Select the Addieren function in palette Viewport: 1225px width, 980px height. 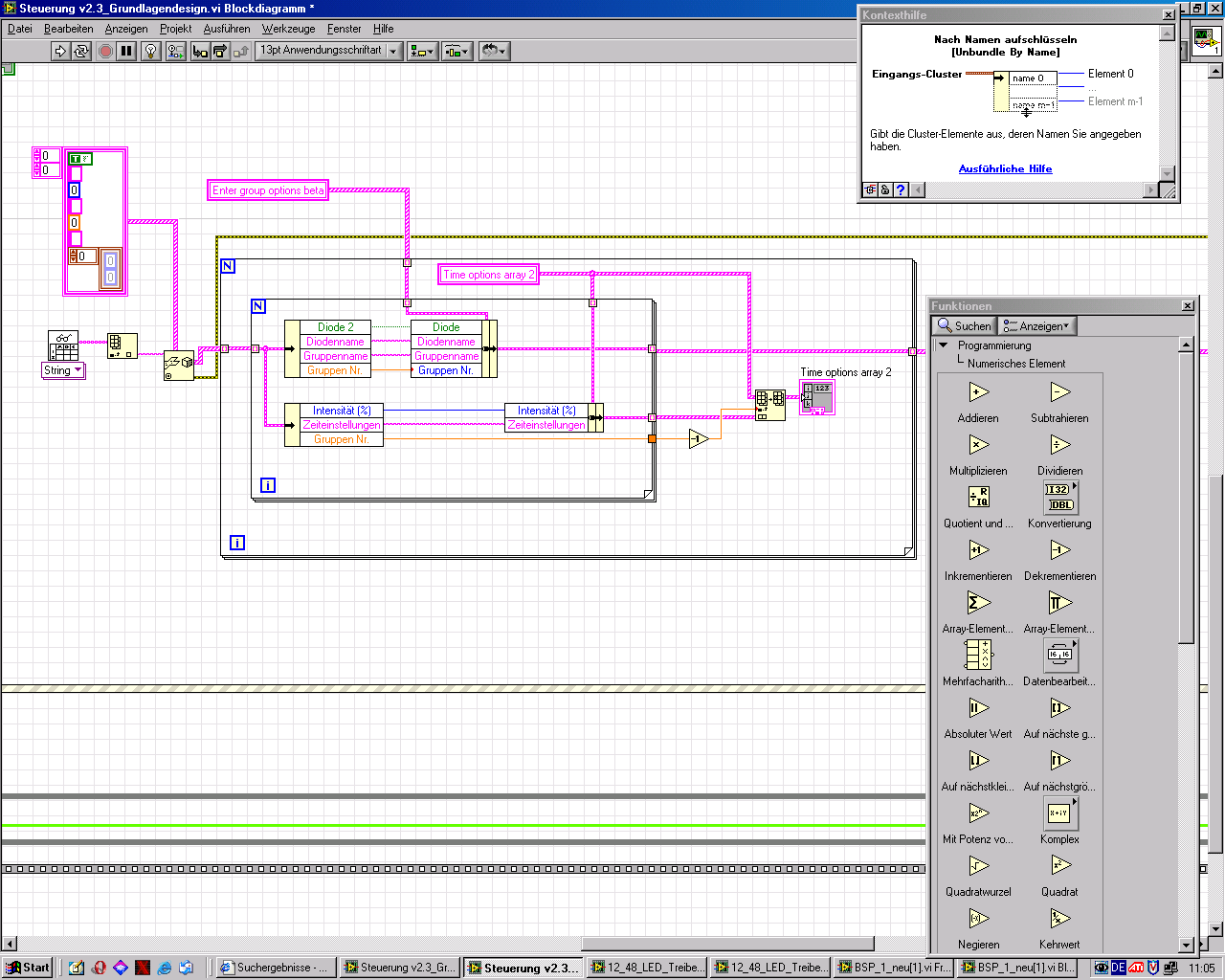pyautogui.click(x=978, y=392)
